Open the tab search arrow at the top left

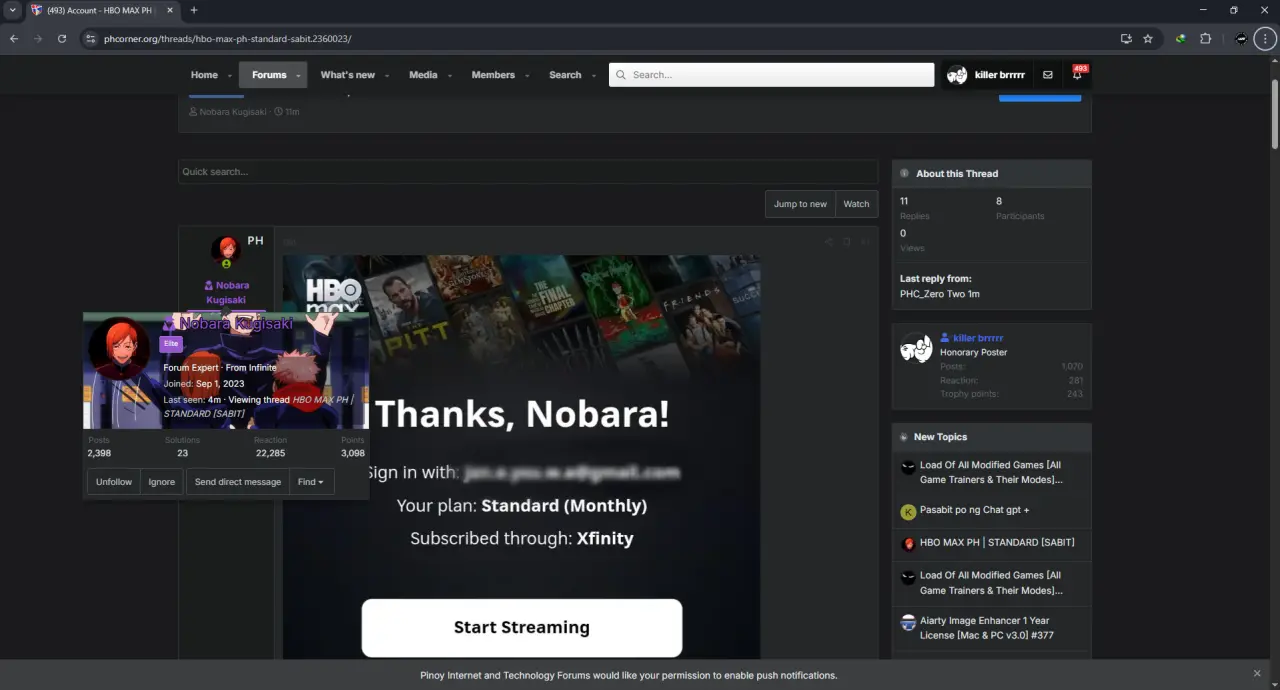(x=13, y=10)
